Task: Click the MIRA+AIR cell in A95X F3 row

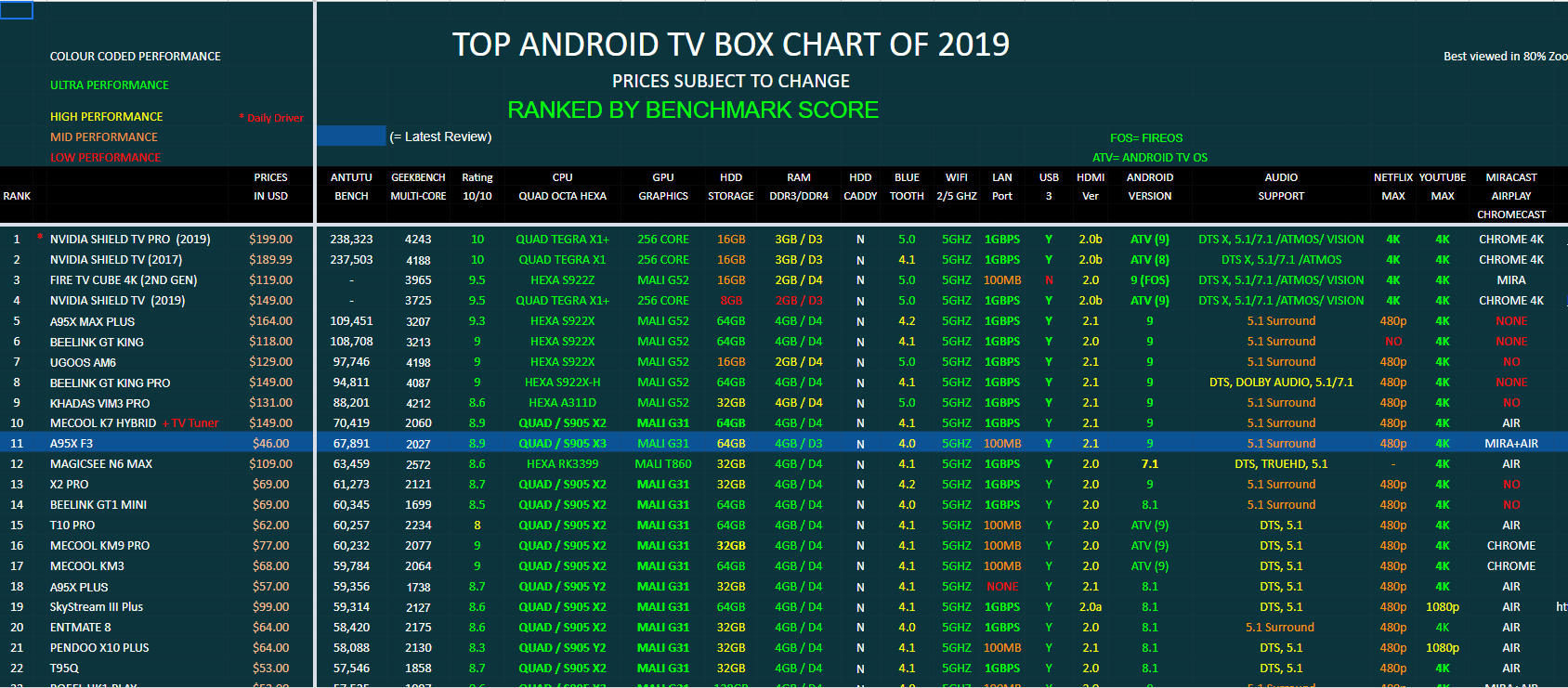Action: click(1511, 444)
